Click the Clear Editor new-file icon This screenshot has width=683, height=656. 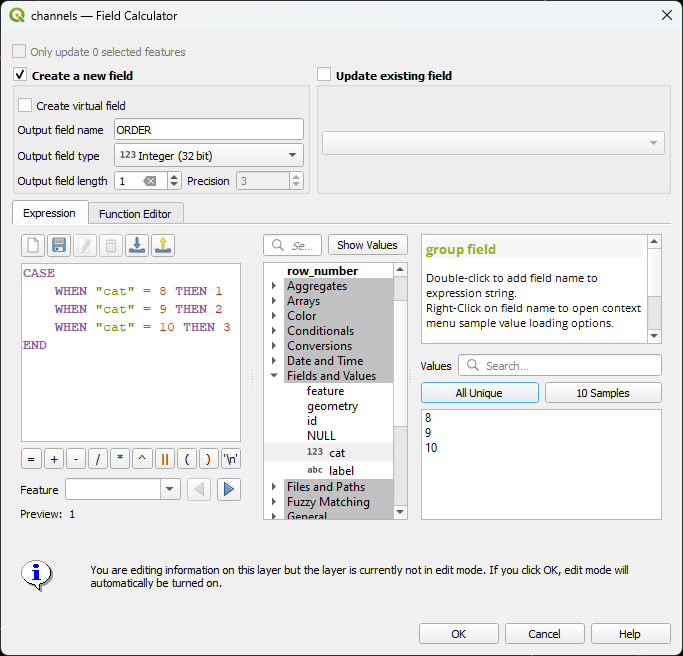click(33, 245)
